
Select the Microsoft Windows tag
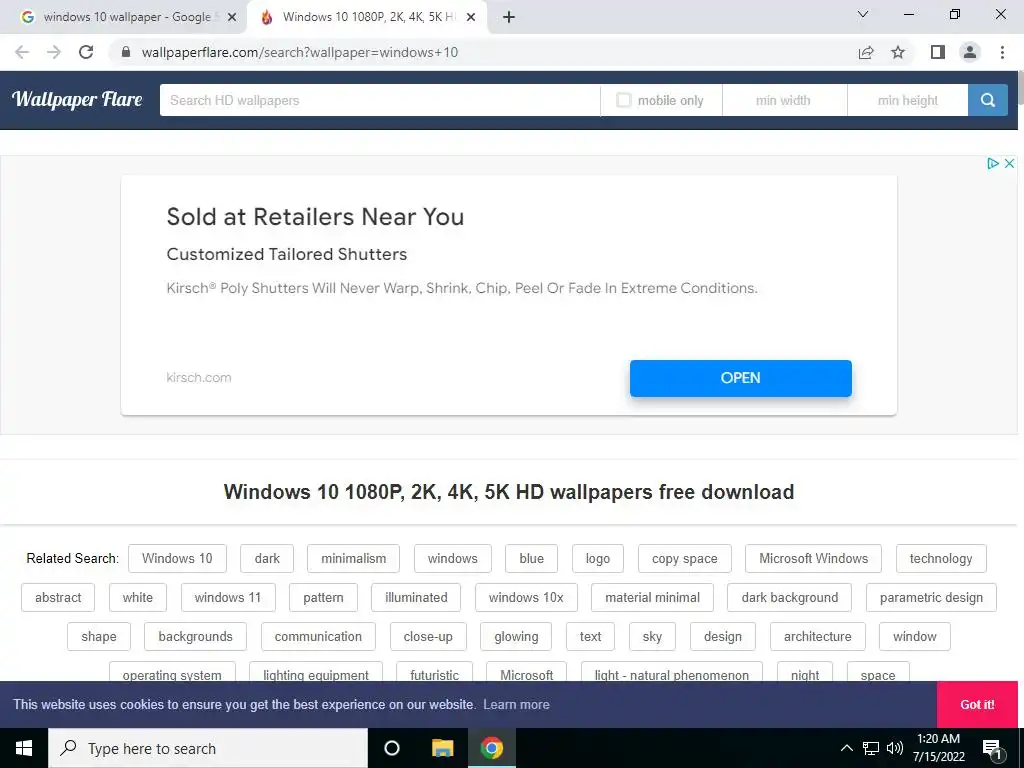coord(813,558)
